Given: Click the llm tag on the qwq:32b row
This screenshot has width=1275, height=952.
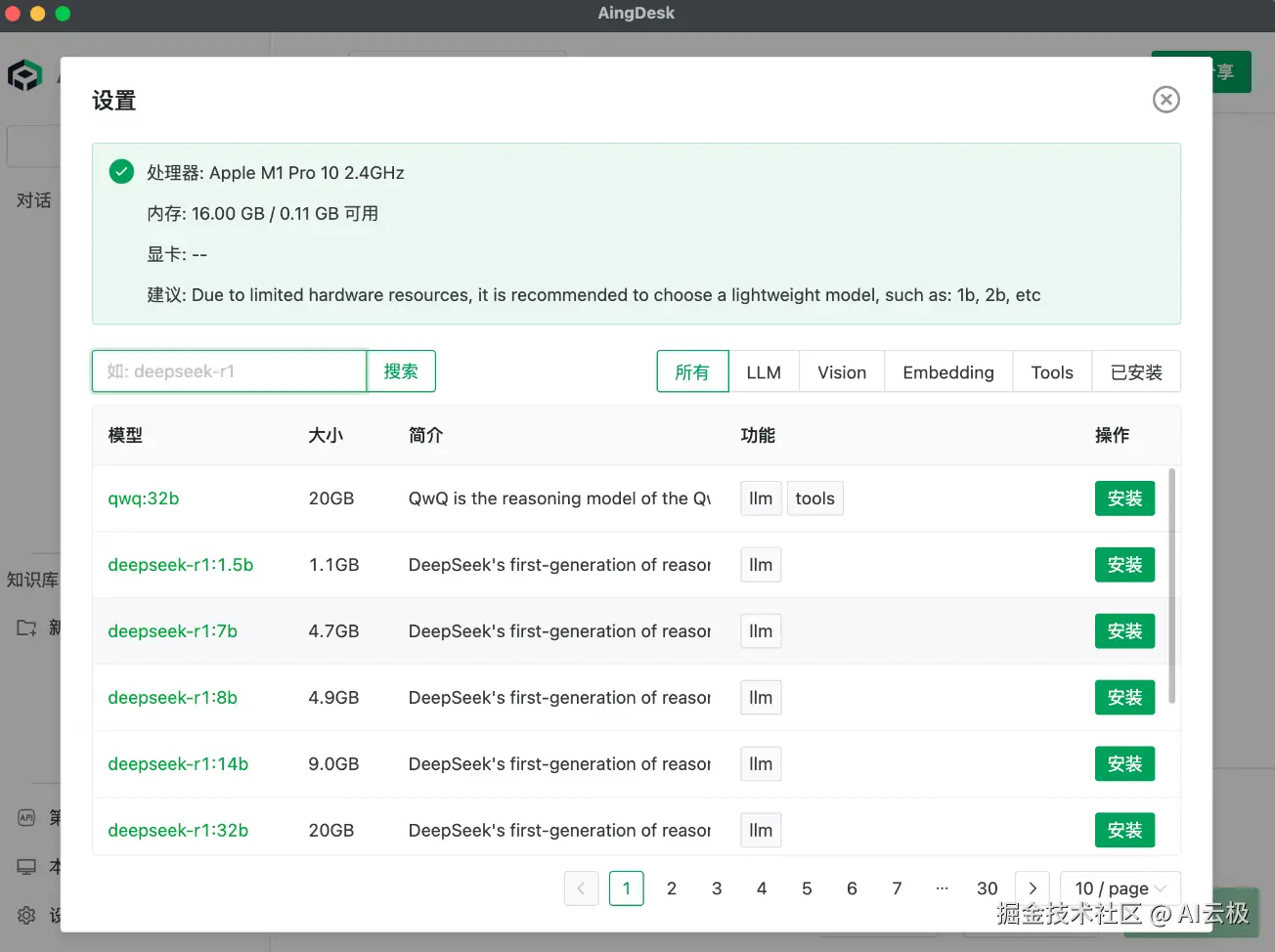Looking at the screenshot, I should (761, 498).
